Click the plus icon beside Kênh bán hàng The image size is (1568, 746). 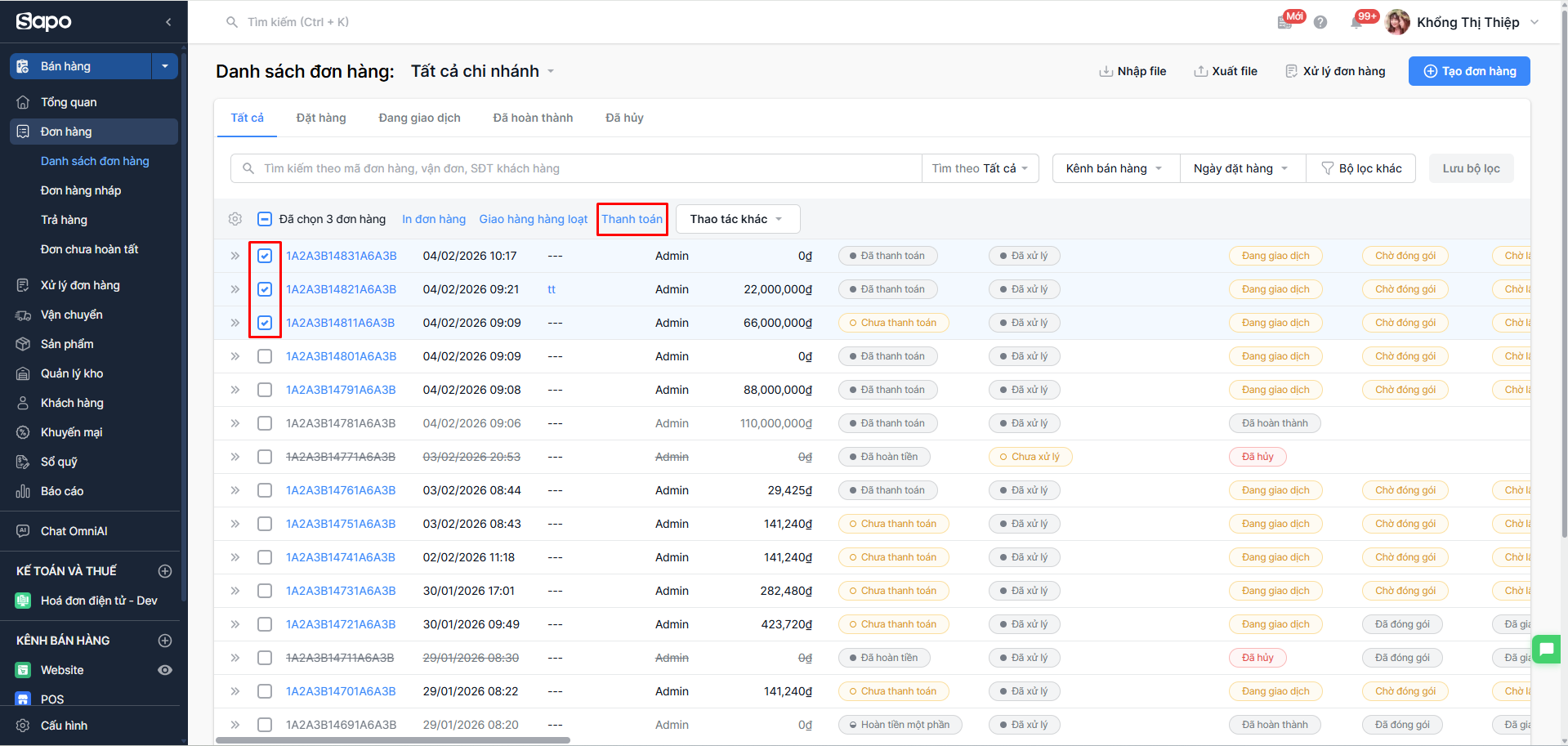coord(165,641)
